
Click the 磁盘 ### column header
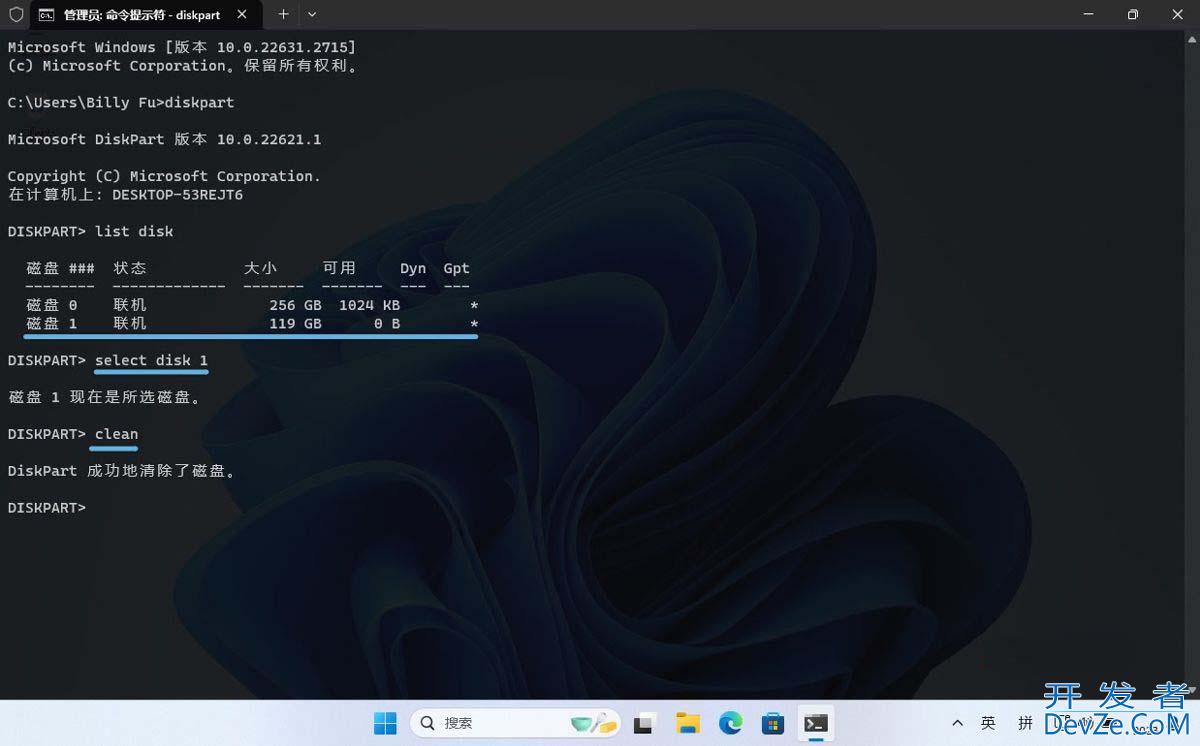tap(60, 268)
